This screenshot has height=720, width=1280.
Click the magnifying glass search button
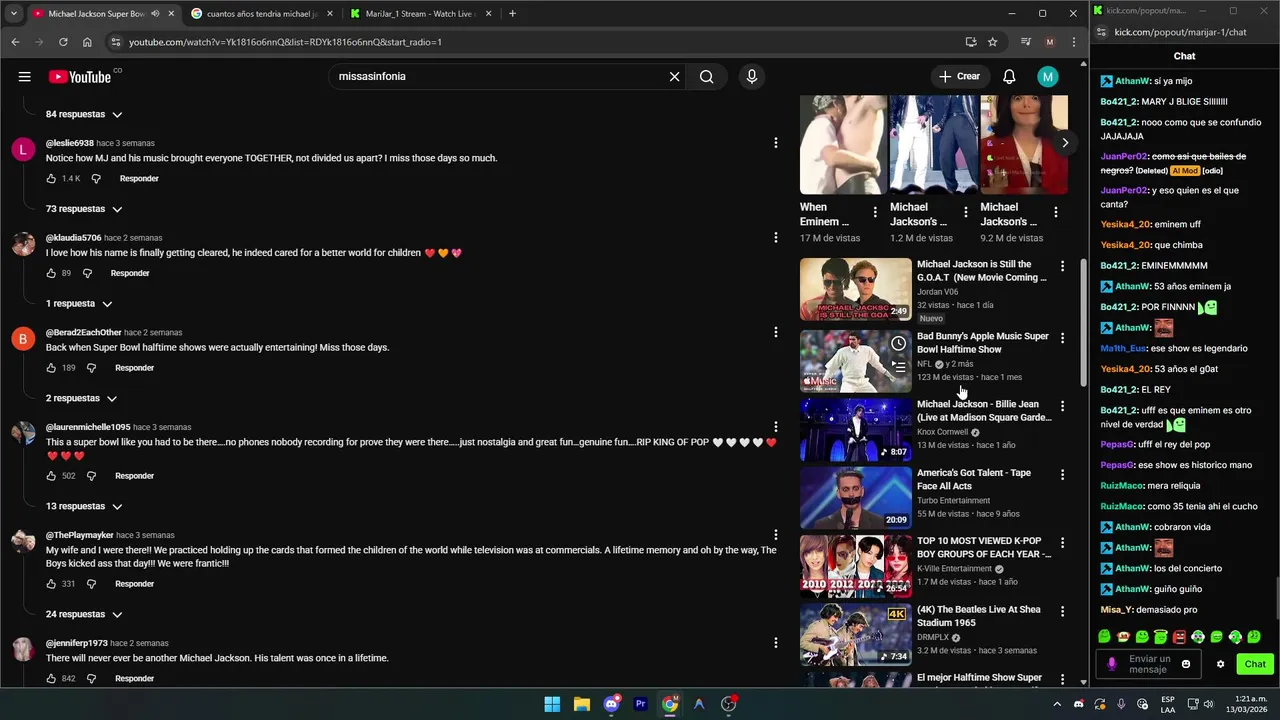click(x=706, y=76)
